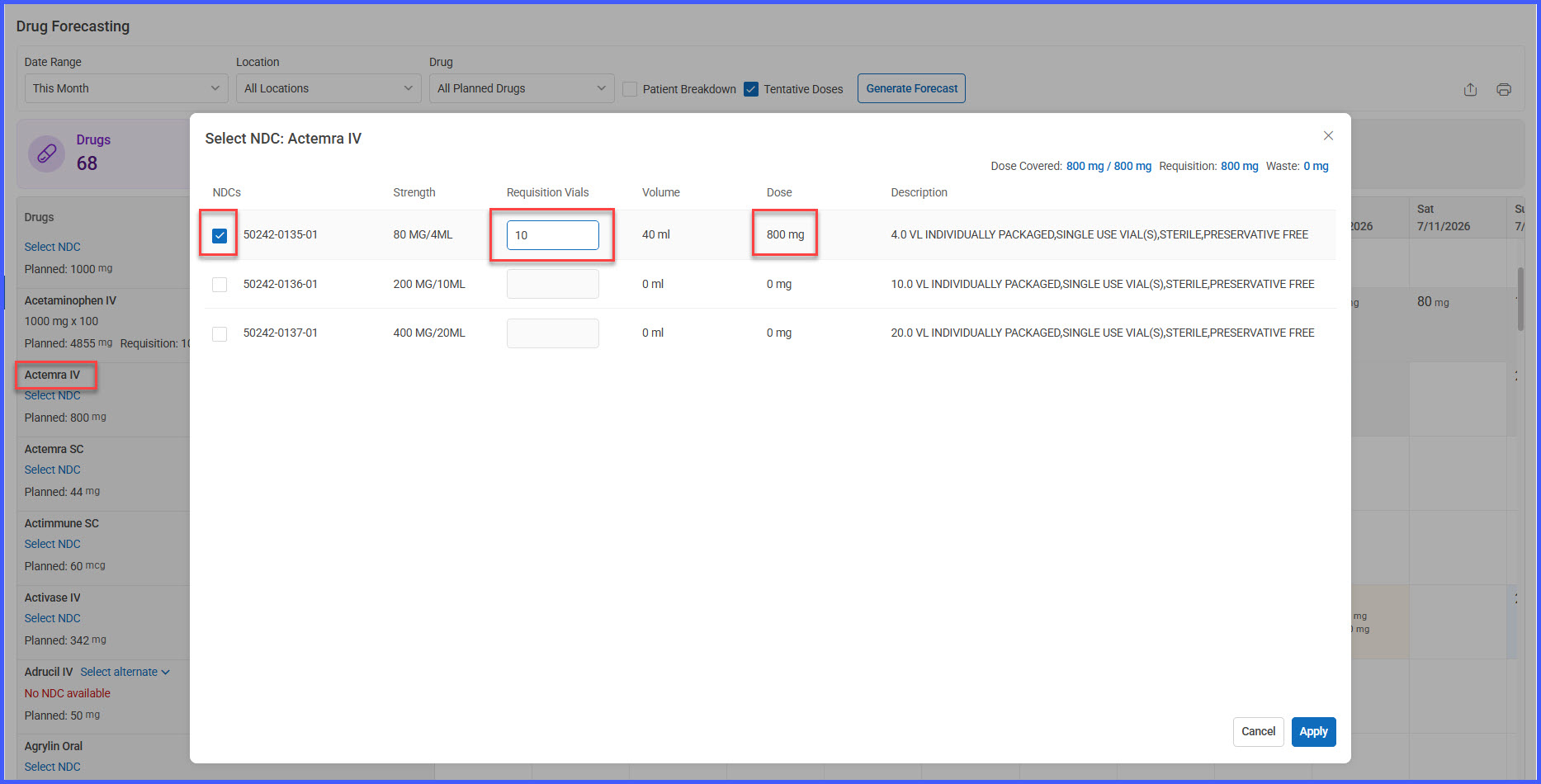Click the Drugs pill icon

pyautogui.click(x=47, y=153)
